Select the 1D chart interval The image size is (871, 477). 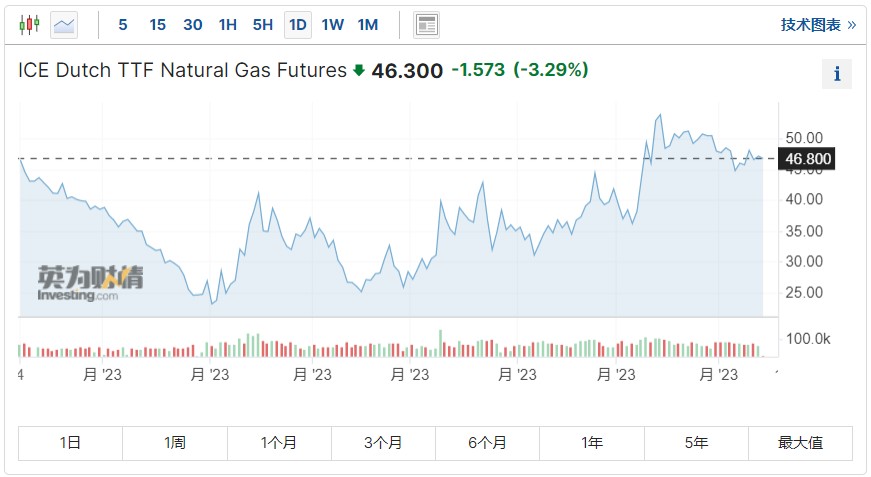[x=297, y=25]
